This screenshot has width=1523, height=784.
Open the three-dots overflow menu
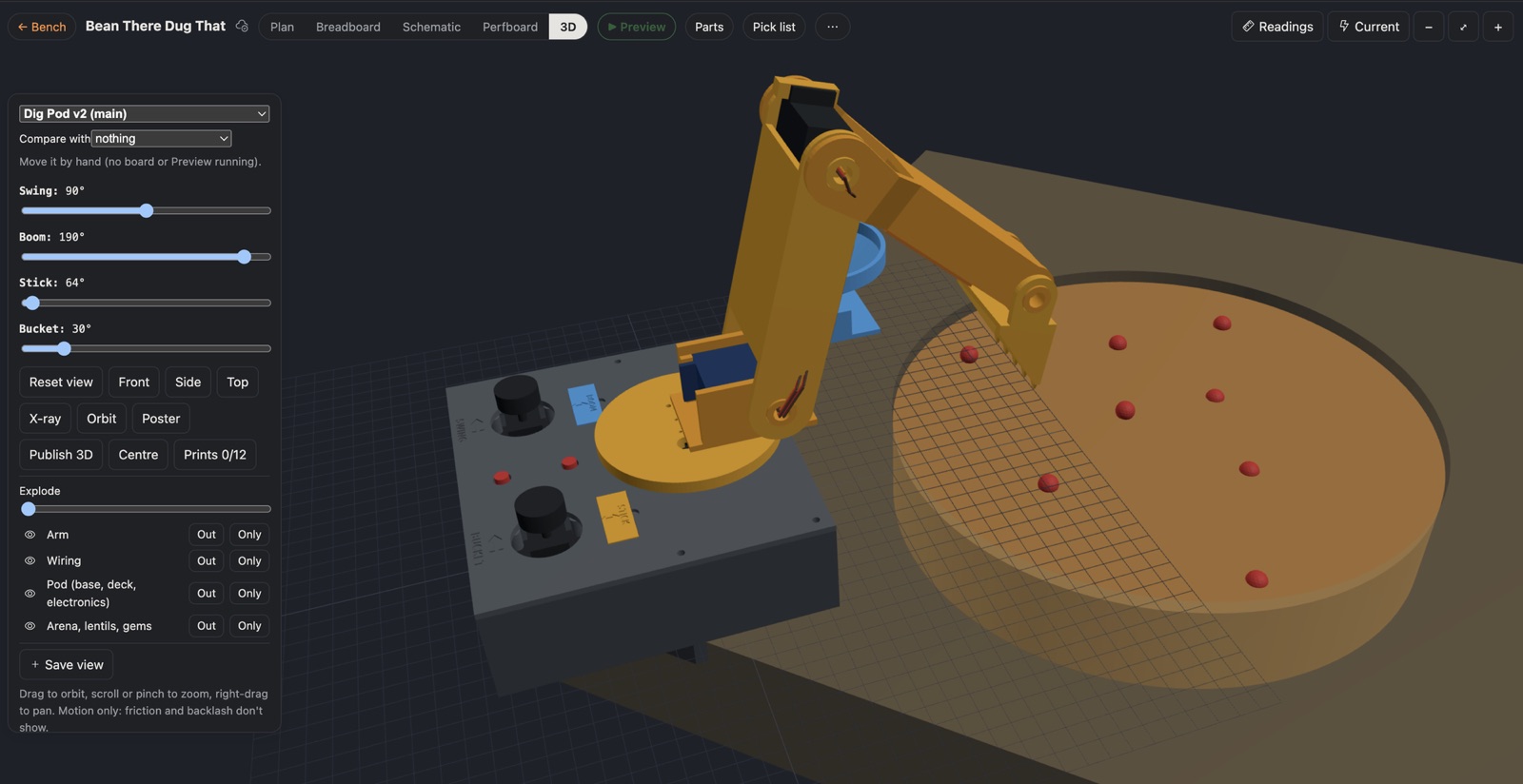click(833, 27)
